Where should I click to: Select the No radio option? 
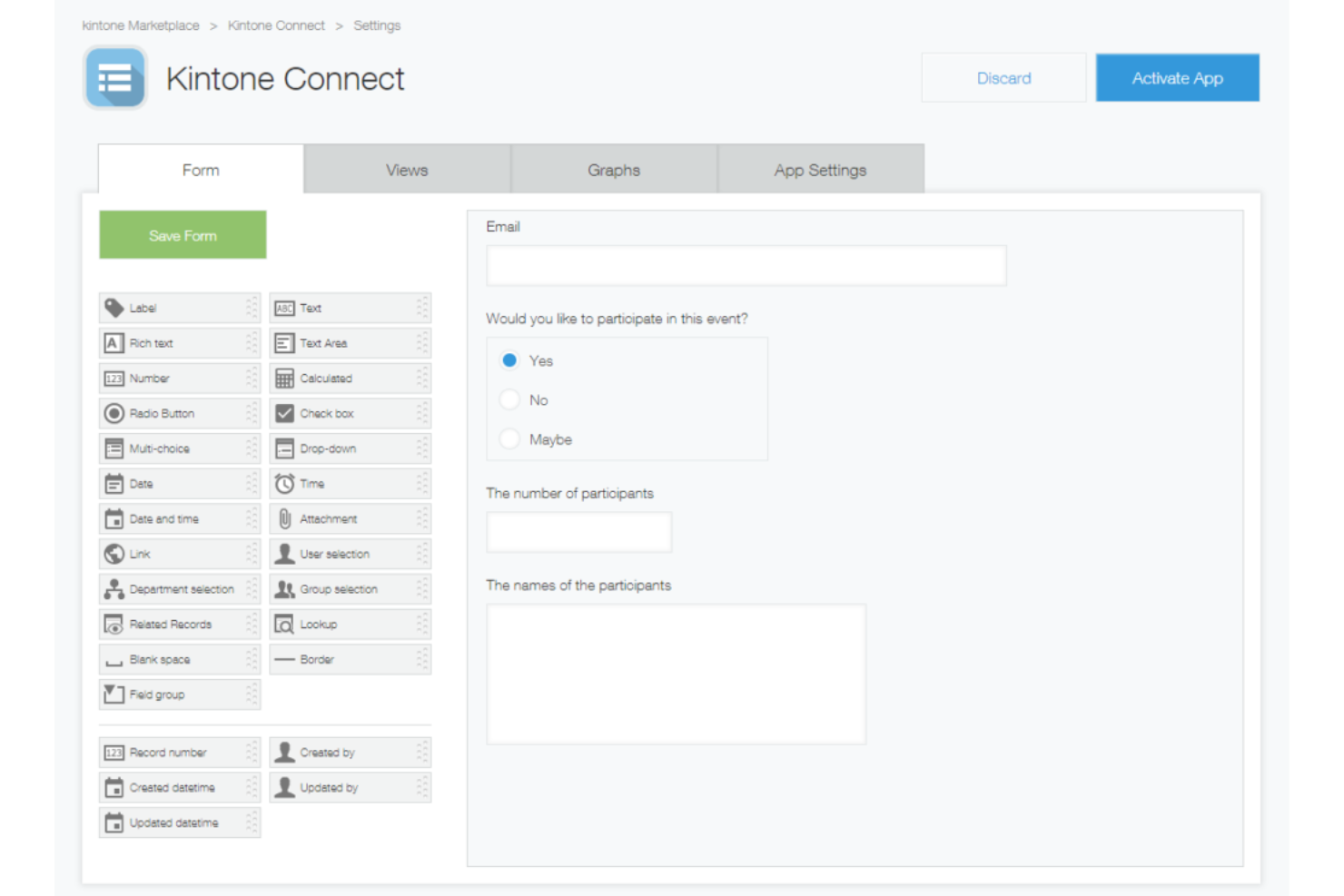pos(509,399)
